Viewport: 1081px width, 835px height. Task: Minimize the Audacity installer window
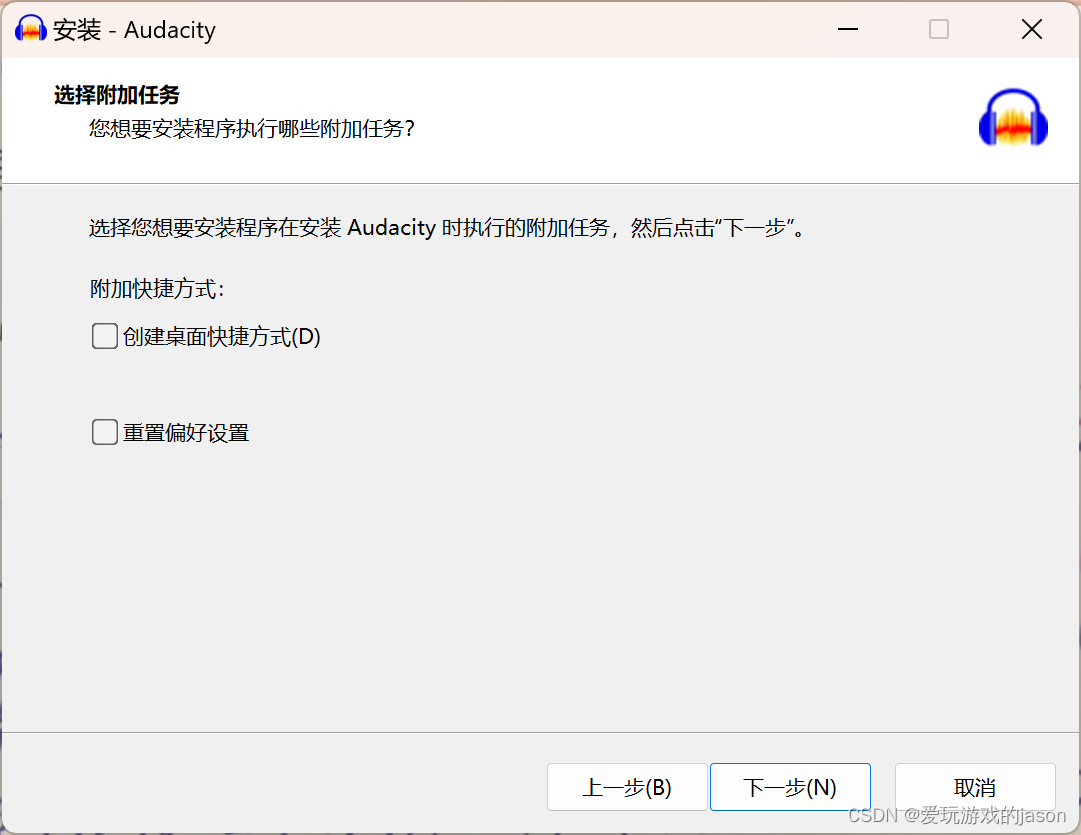pos(847,29)
